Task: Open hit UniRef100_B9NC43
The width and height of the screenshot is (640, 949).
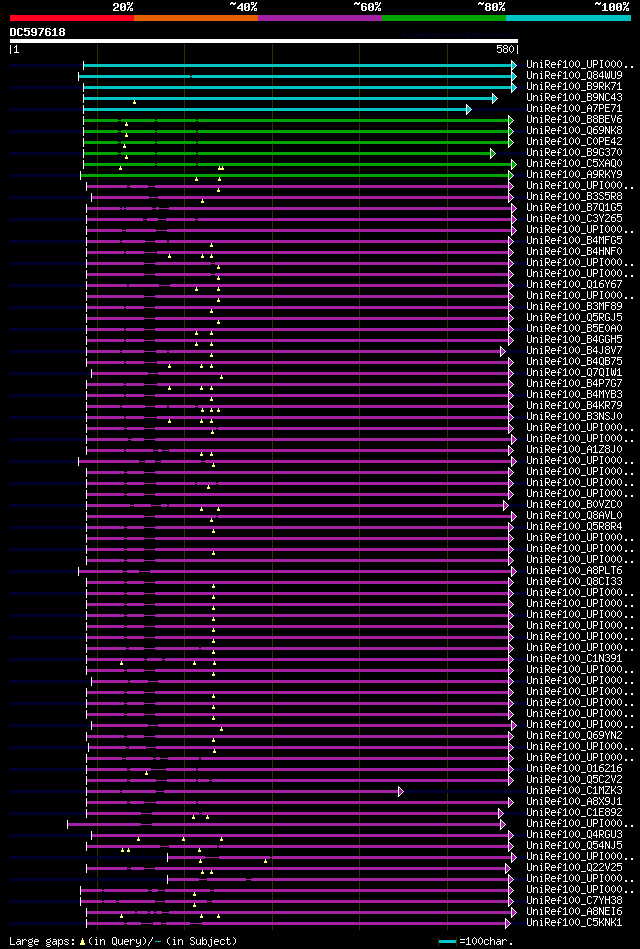Action: click(x=574, y=97)
